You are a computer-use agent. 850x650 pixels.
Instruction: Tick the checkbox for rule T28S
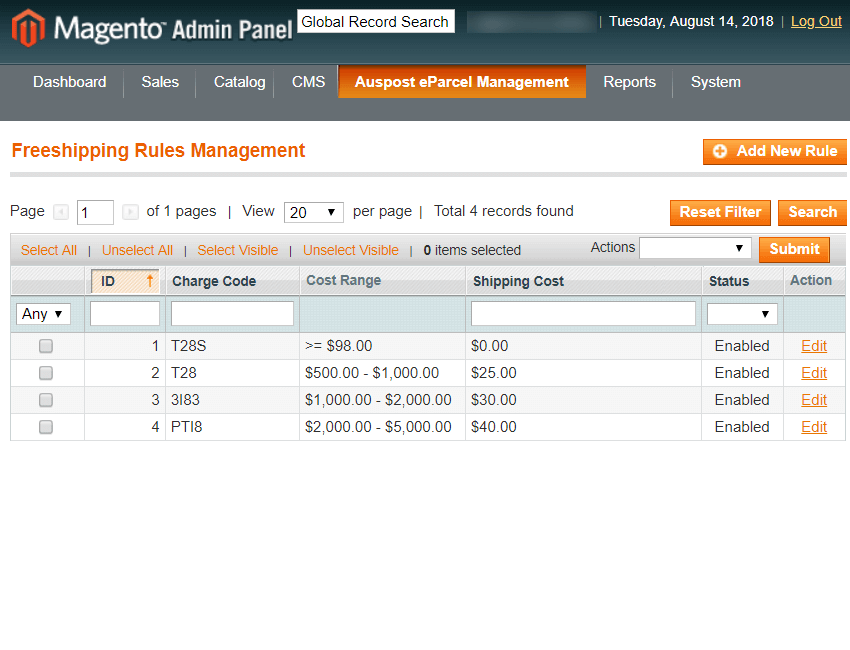pyautogui.click(x=46, y=346)
